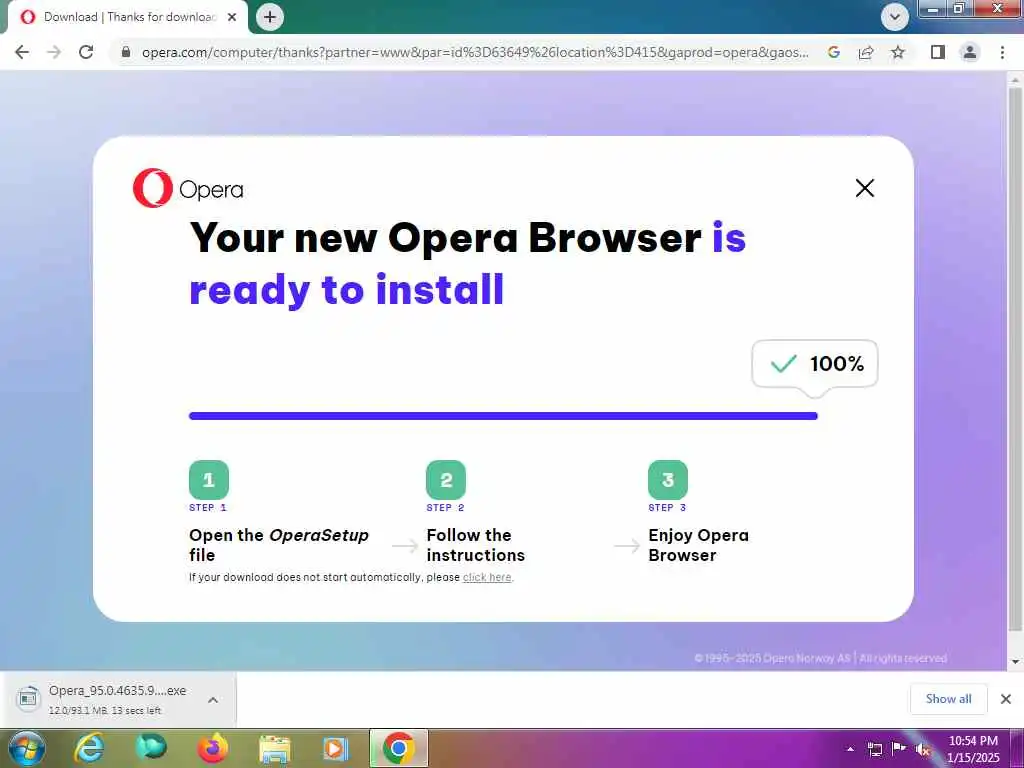Image resolution: width=1024 pixels, height=768 pixels.
Task: Open the Chrome three-dot menu
Action: point(1002,52)
